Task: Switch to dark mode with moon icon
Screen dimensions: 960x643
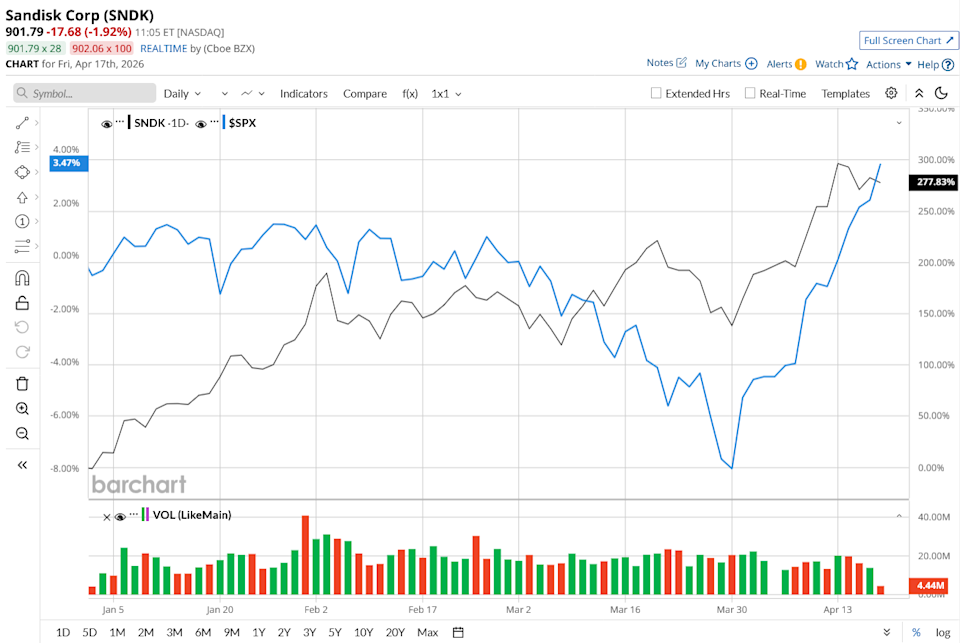Action: point(940,93)
